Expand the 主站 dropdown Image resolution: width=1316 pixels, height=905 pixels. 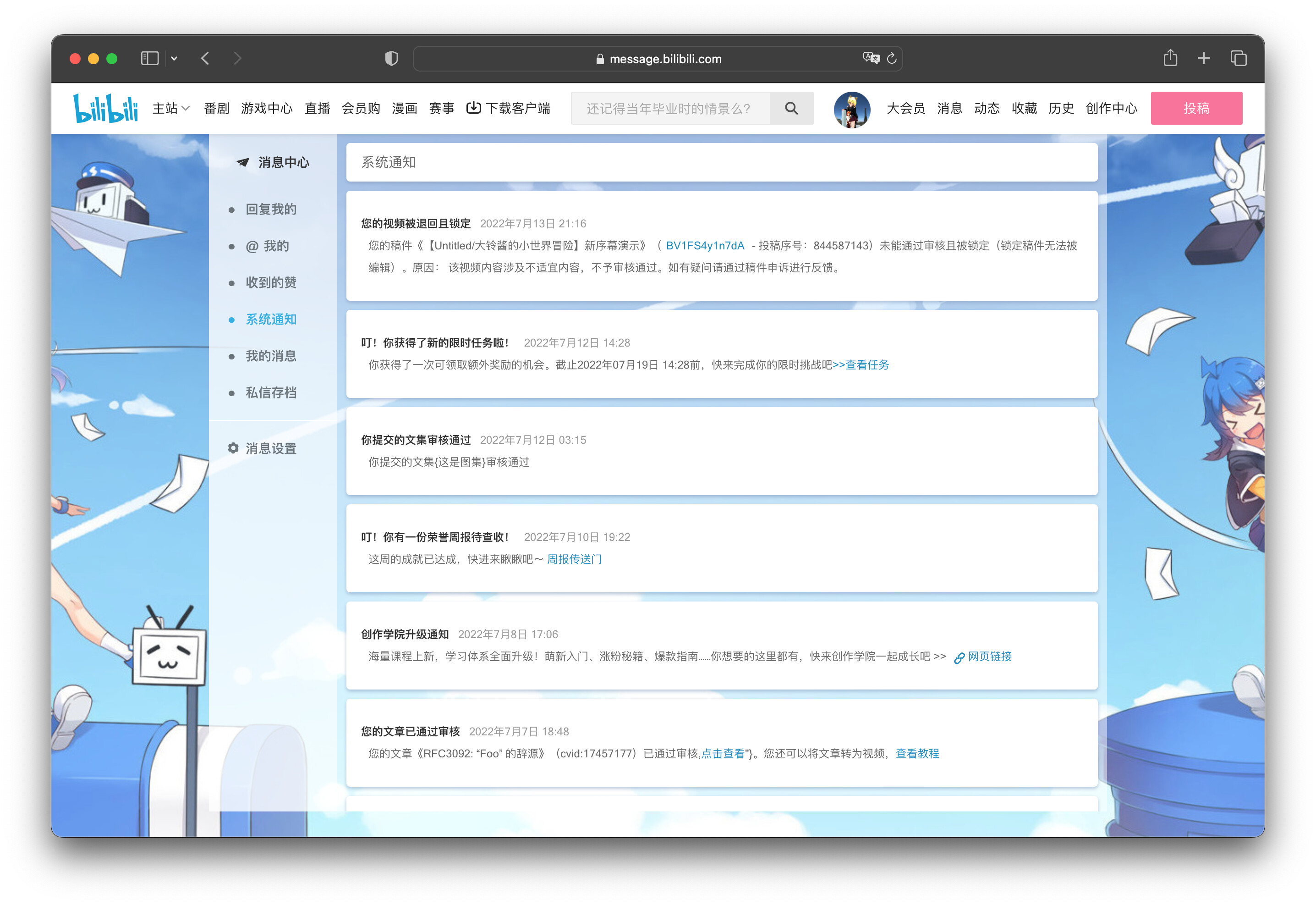[170, 108]
